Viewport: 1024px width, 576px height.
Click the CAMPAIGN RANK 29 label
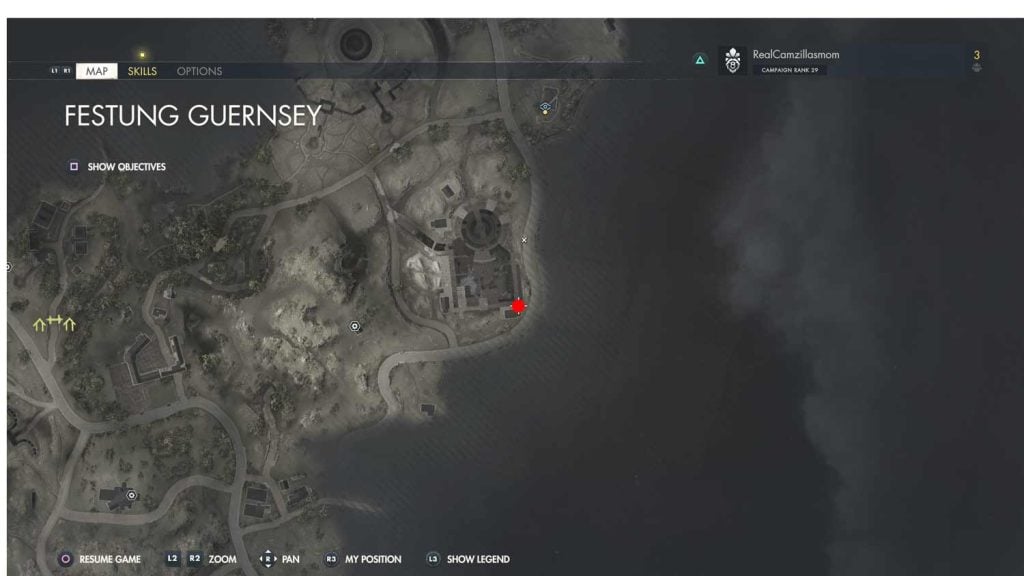(790, 70)
